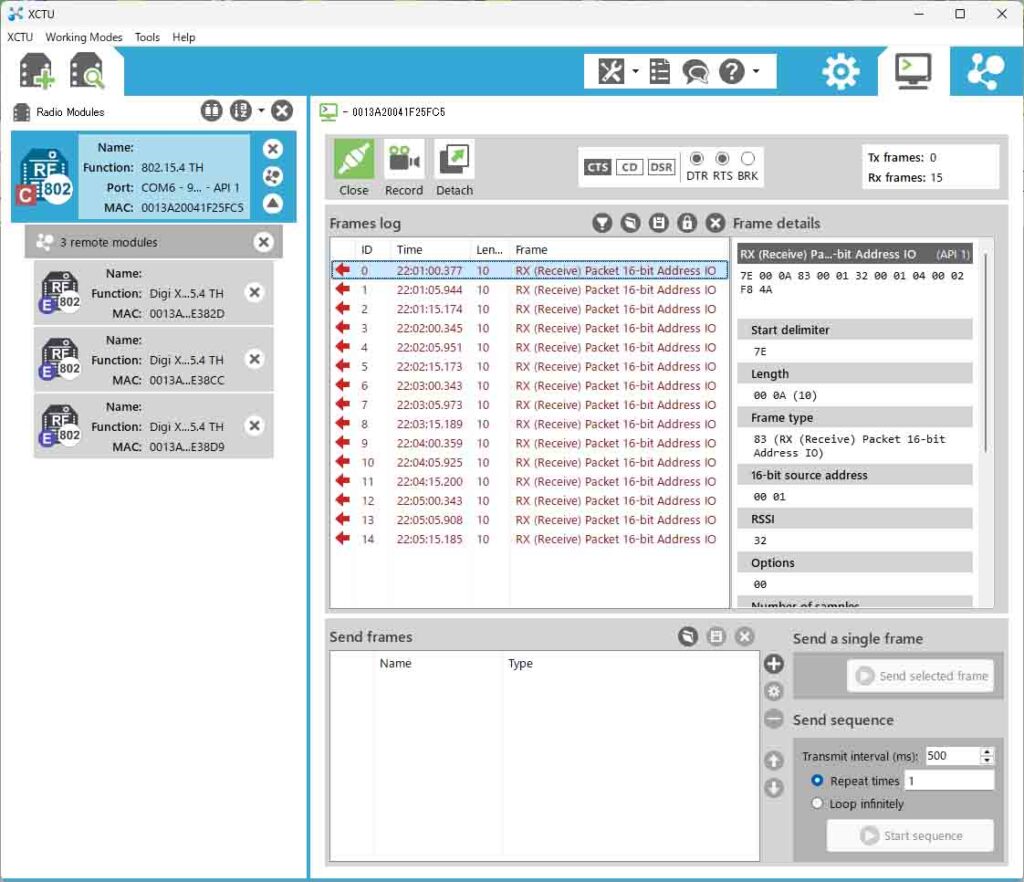Image resolution: width=1024 pixels, height=882 pixels.
Task: Toggle the DTR line radio button
Action: [697, 159]
